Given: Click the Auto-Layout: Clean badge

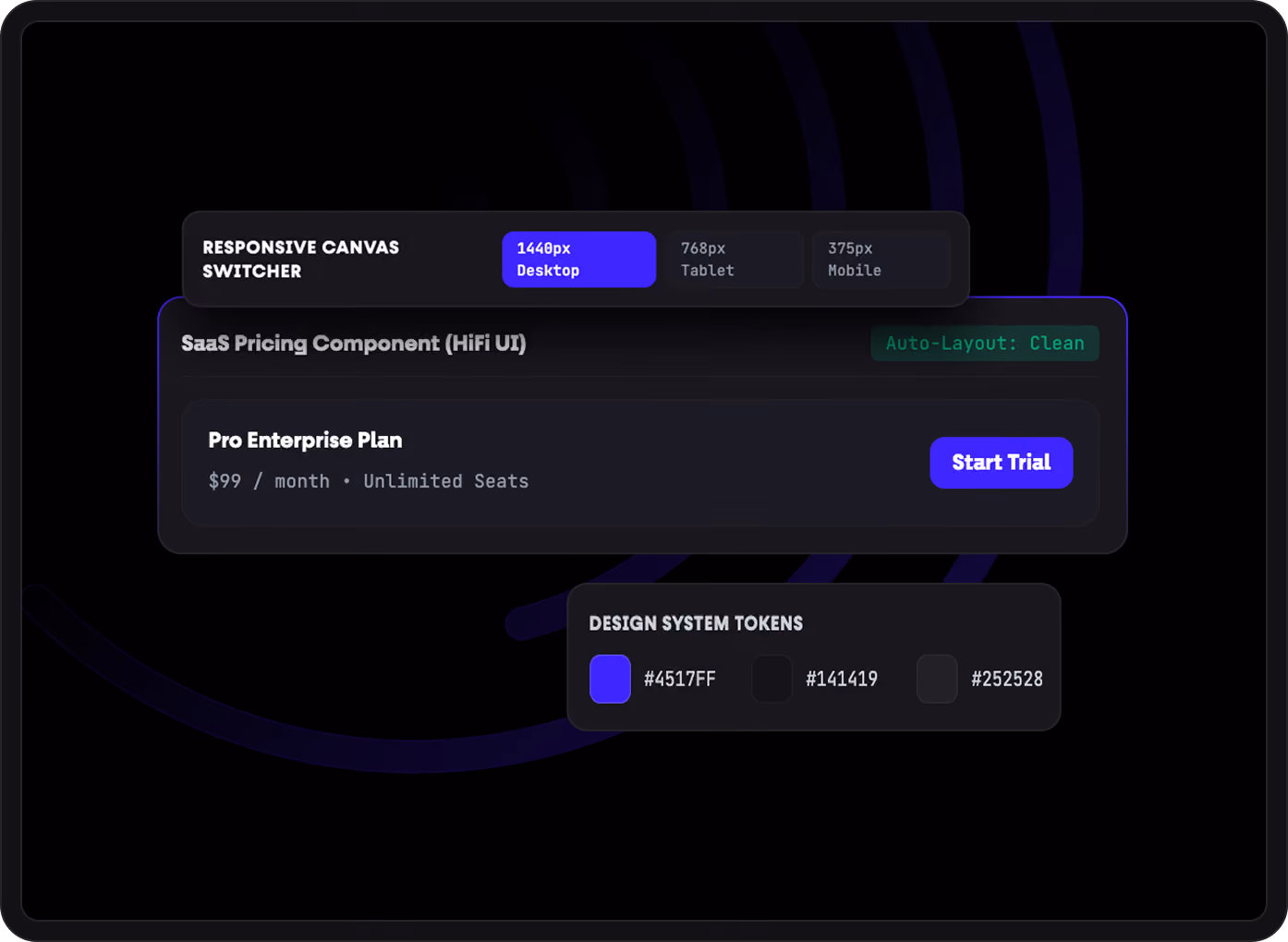Looking at the screenshot, I should tap(985, 344).
